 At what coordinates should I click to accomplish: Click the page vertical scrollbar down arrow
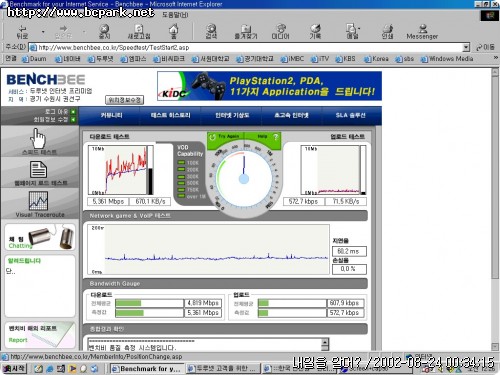tap(495, 347)
